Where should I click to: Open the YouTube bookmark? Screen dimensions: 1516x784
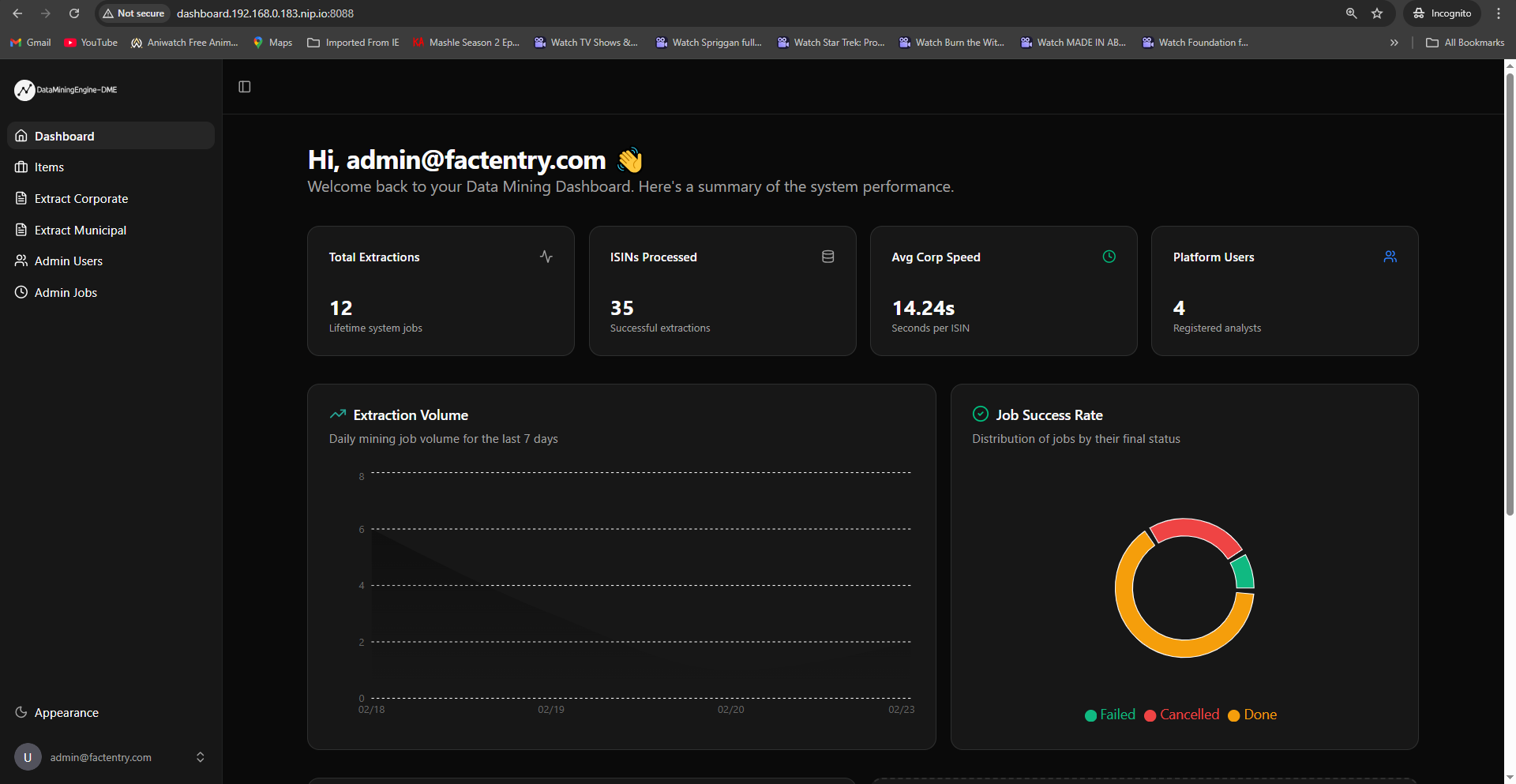[x=91, y=43]
